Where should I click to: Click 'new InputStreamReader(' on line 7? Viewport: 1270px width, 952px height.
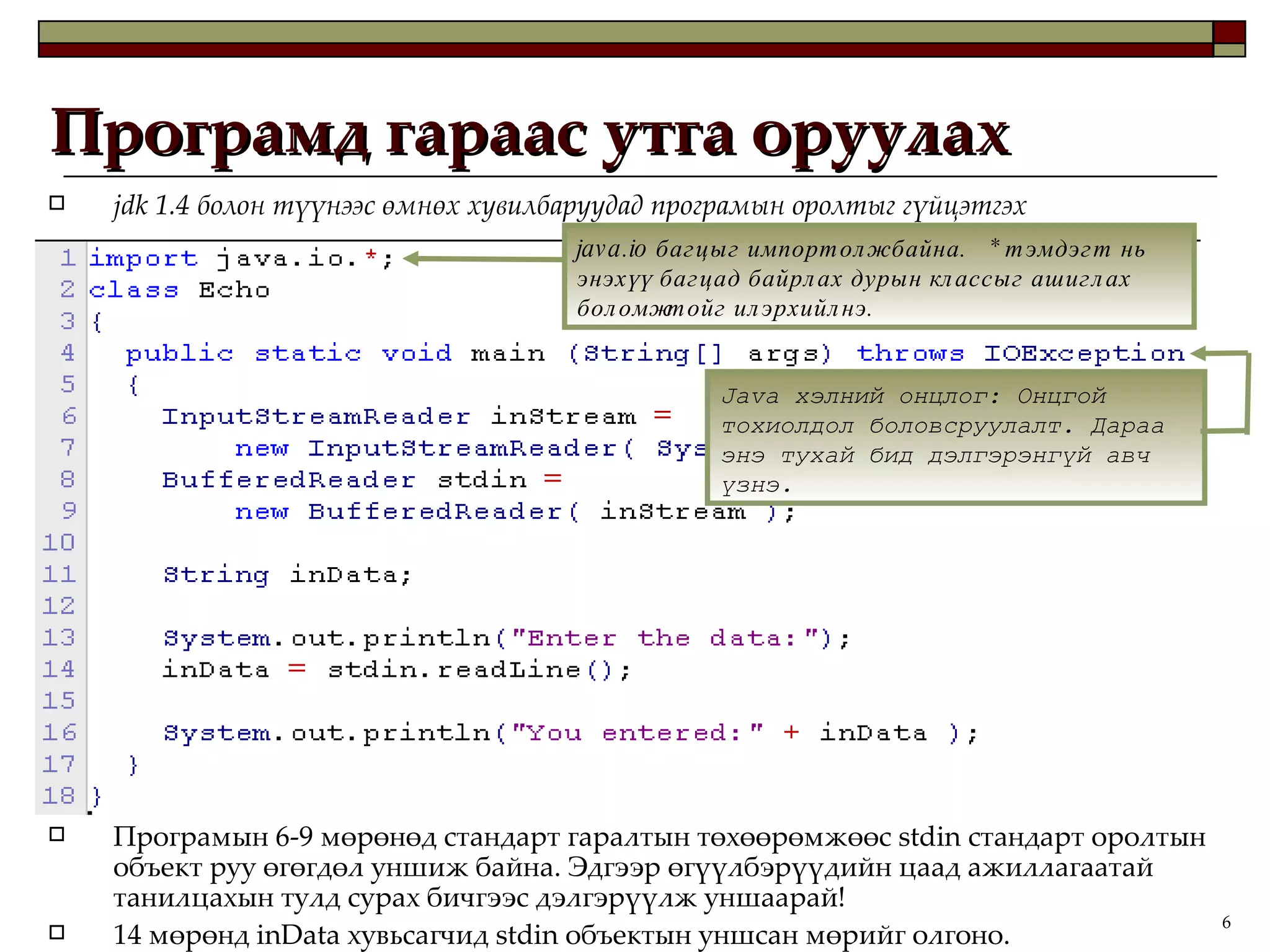434,448
